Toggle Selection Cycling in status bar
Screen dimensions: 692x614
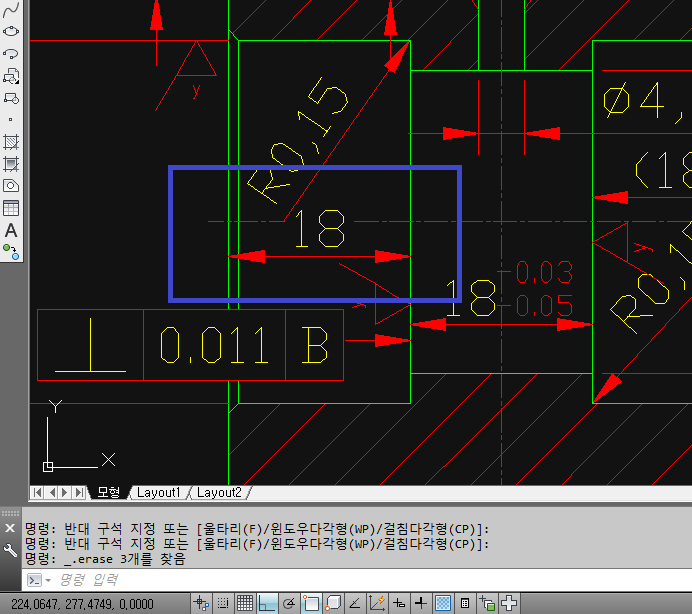(487, 603)
